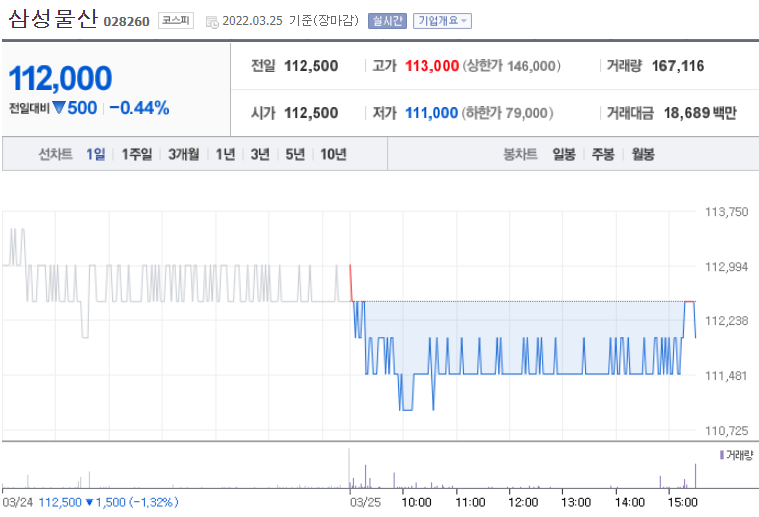Screen dimensions: 759x517
Task: Click the 선차트 label
Action: tap(56, 154)
